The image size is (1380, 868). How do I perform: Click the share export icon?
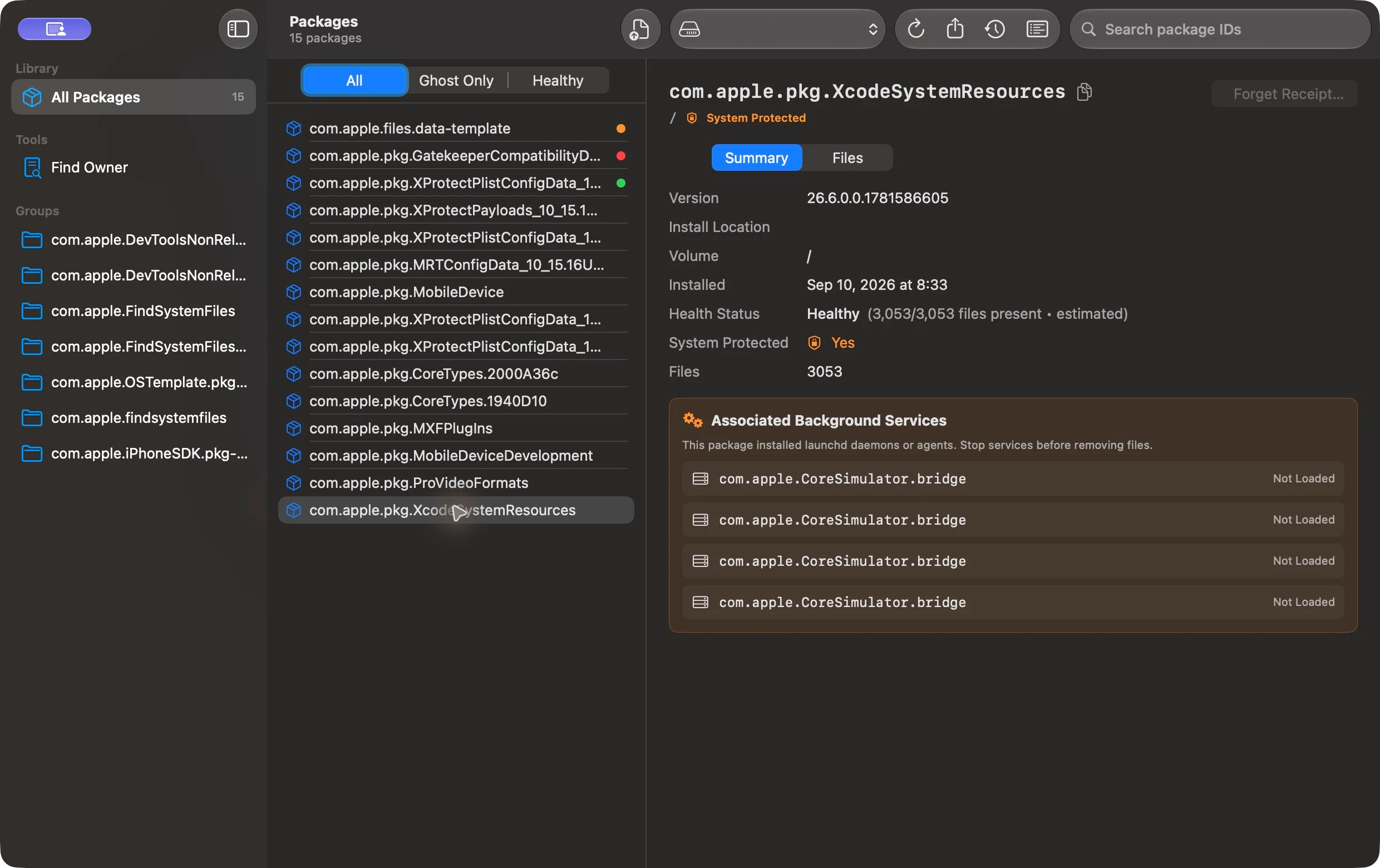[x=954, y=28]
